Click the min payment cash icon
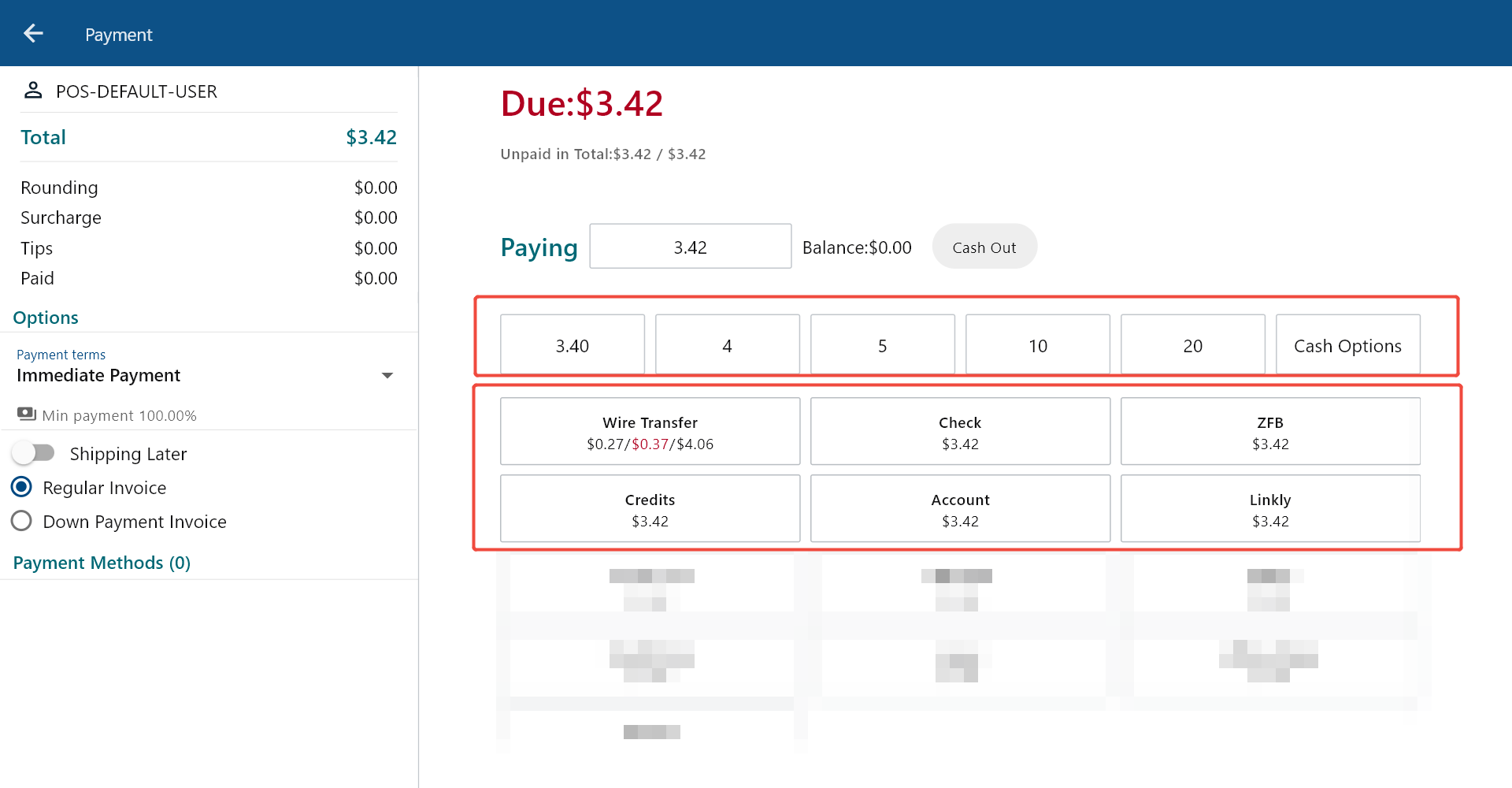Viewport: 1512px width, 788px height. [x=27, y=414]
